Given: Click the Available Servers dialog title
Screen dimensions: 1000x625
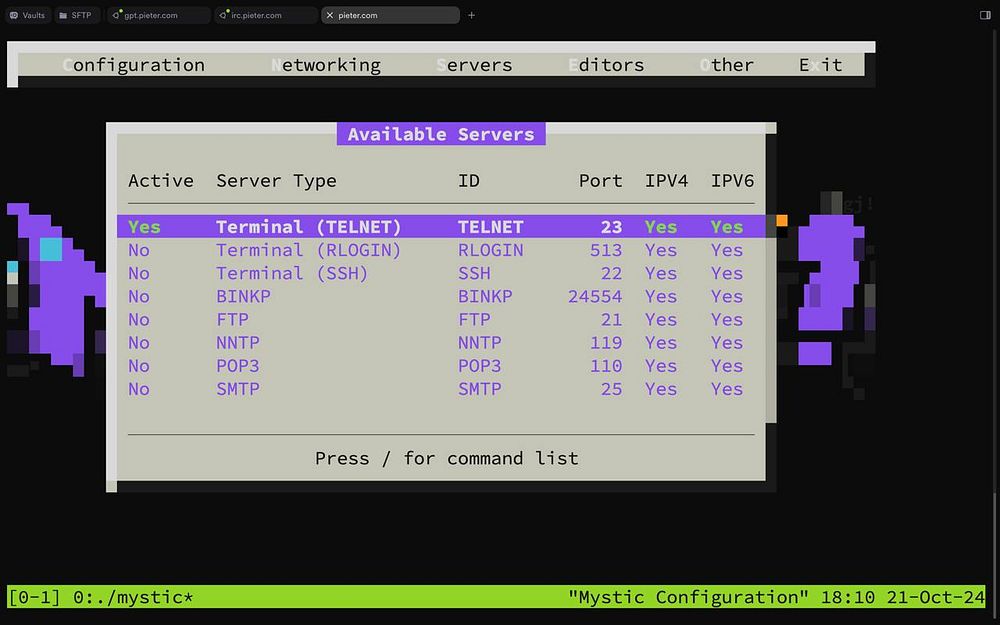Looking at the screenshot, I should click(441, 134).
